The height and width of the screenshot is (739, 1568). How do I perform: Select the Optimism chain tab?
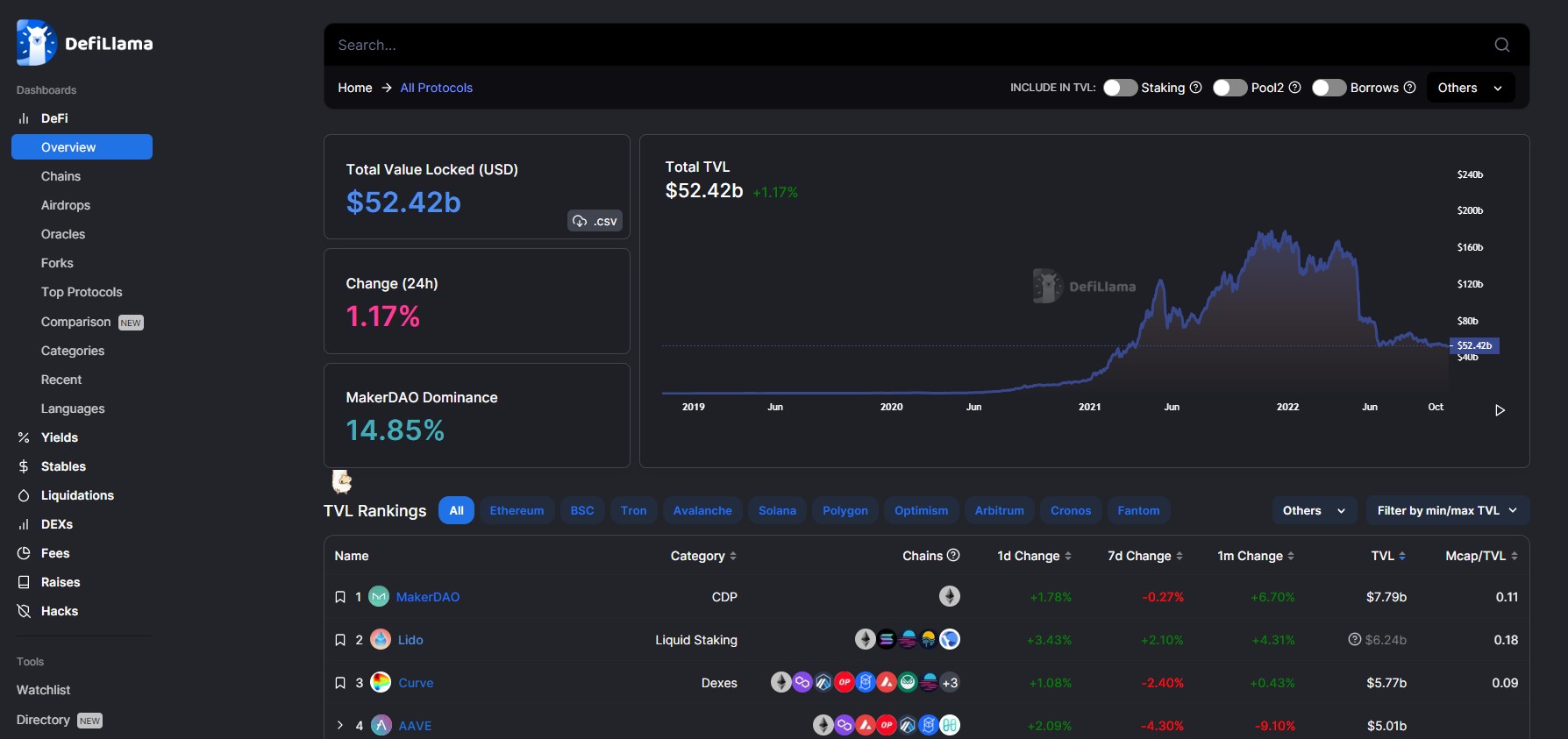[921, 510]
